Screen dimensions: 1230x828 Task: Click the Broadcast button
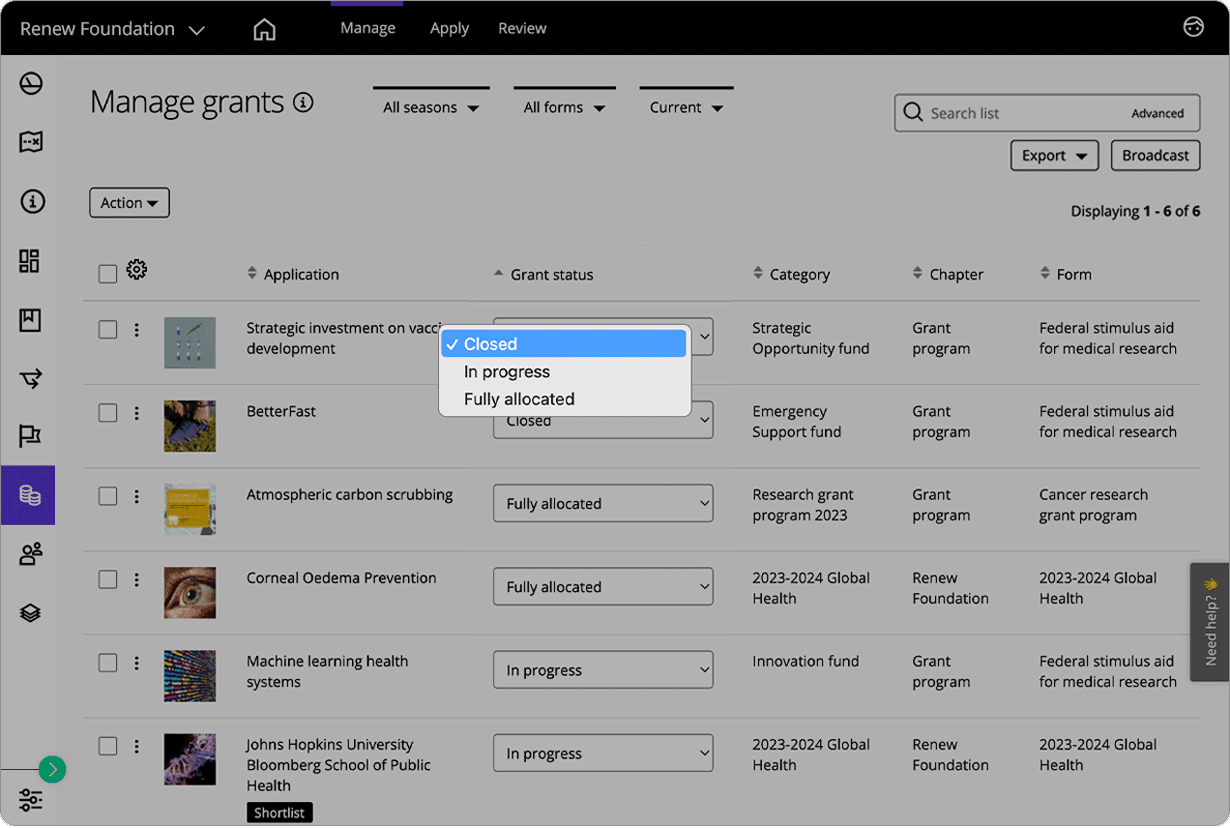pos(1155,155)
